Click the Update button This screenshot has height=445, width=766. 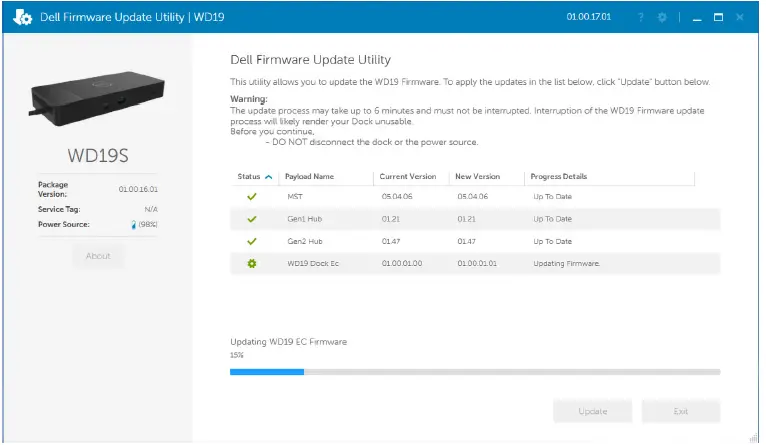click(x=592, y=411)
